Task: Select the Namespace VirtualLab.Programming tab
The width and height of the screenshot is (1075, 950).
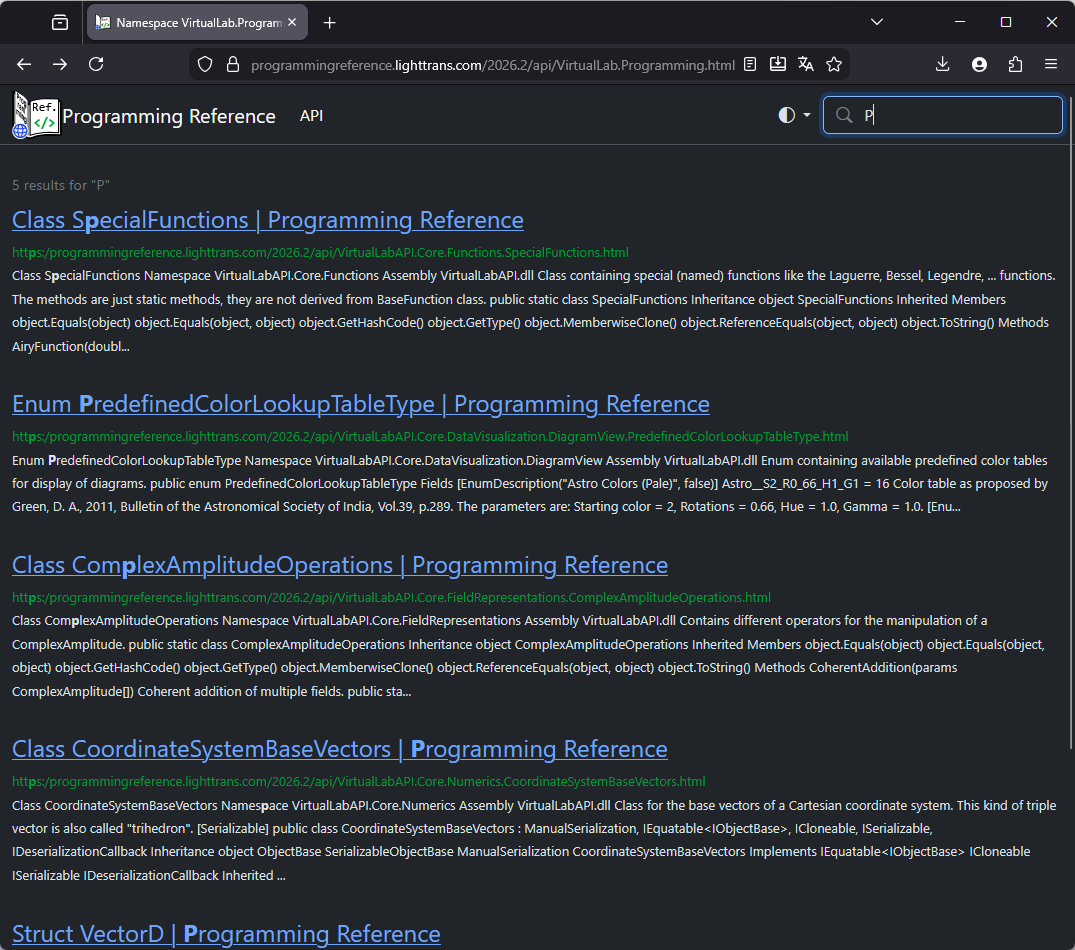Action: click(197, 23)
